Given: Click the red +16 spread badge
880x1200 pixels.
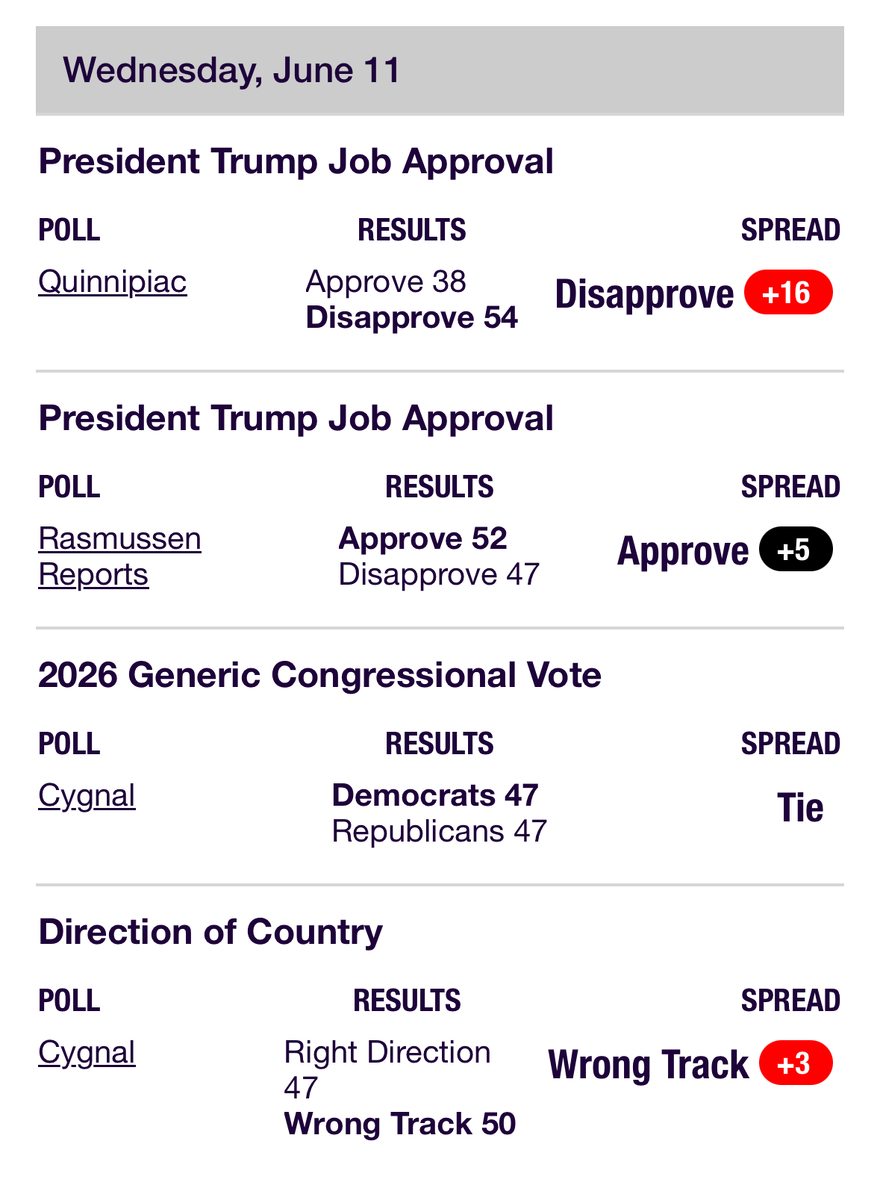Looking at the screenshot, I should (788, 294).
